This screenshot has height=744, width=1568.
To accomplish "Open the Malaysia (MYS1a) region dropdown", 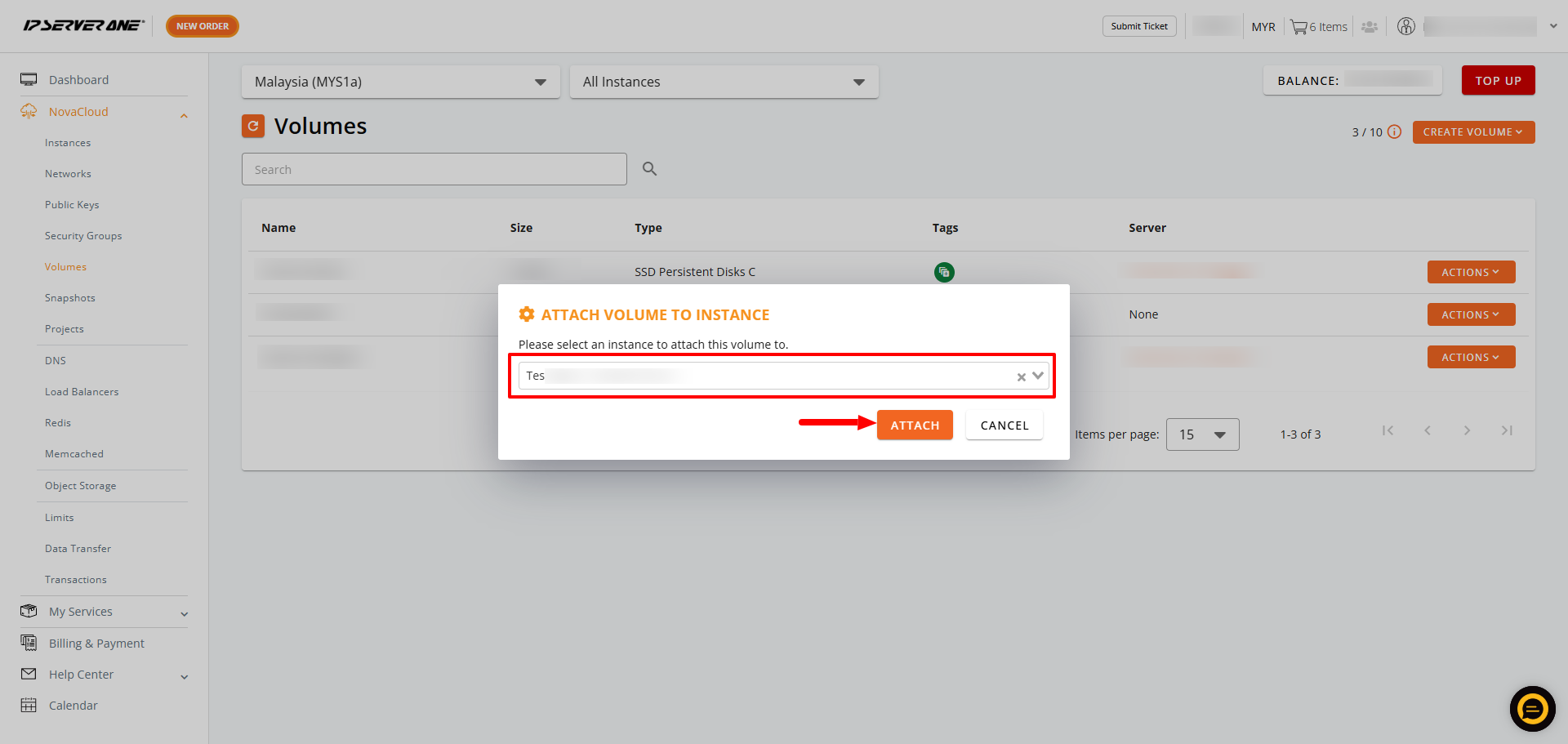I will coord(401,82).
